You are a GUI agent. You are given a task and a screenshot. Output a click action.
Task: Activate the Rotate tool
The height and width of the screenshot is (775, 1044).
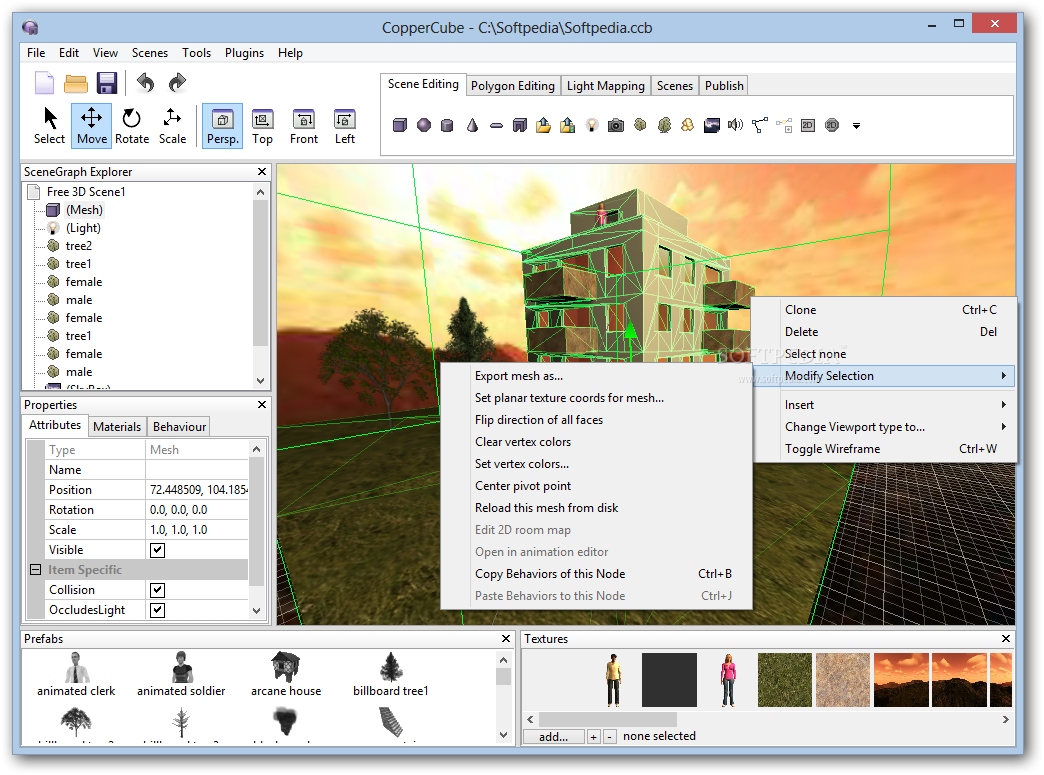[x=132, y=126]
